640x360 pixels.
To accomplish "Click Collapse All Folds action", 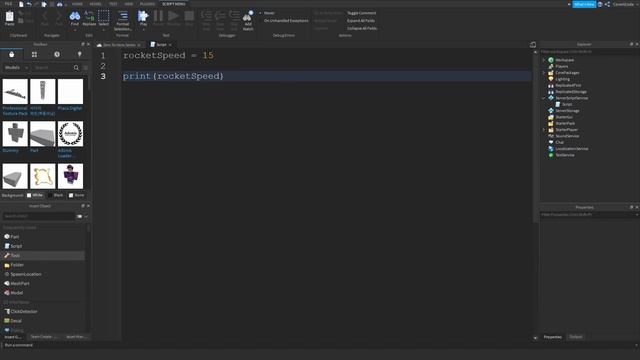I will click(x=362, y=29).
